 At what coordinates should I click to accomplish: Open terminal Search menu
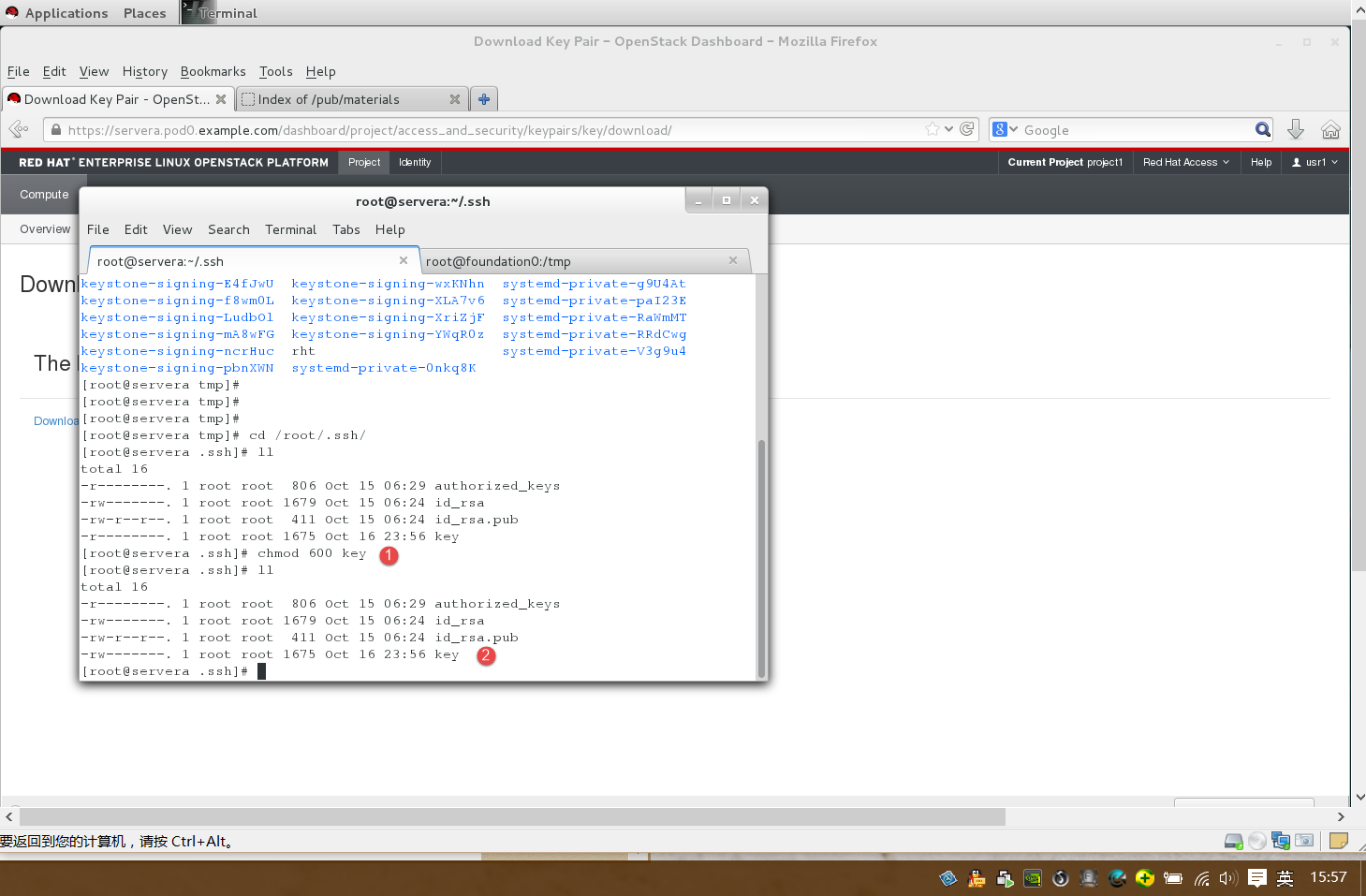(228, 229)
